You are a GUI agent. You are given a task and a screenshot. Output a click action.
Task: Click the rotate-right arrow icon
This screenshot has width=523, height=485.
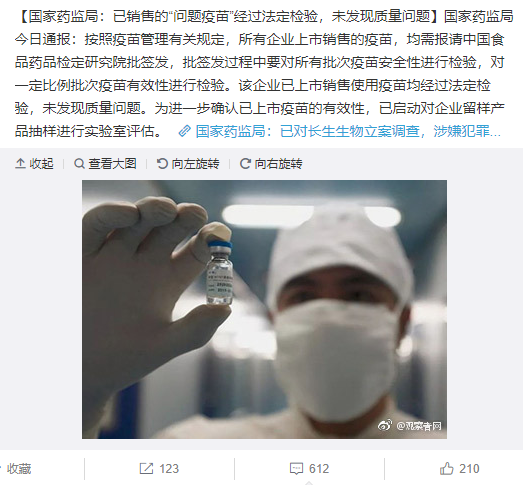pyautogui.click(x=245, y=163)
